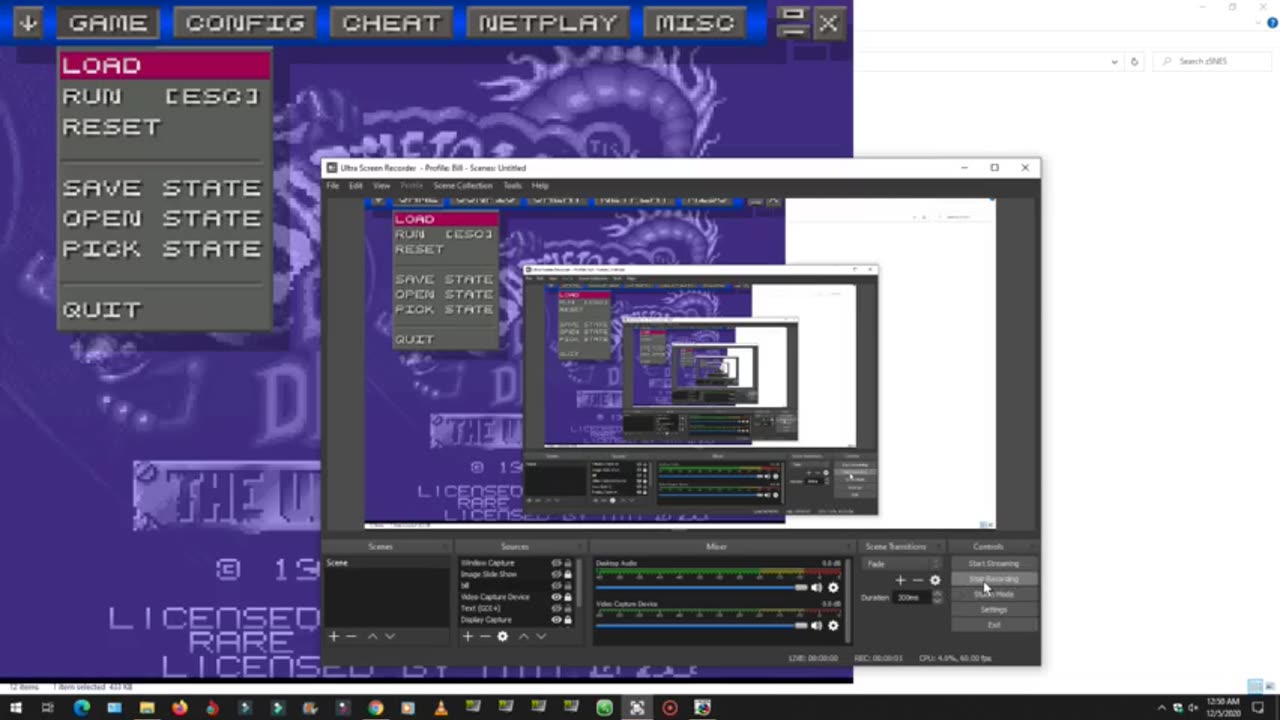Open the GAME menu in ZSNES
This screenshot has height=720, width=1280.
point(108,23)
